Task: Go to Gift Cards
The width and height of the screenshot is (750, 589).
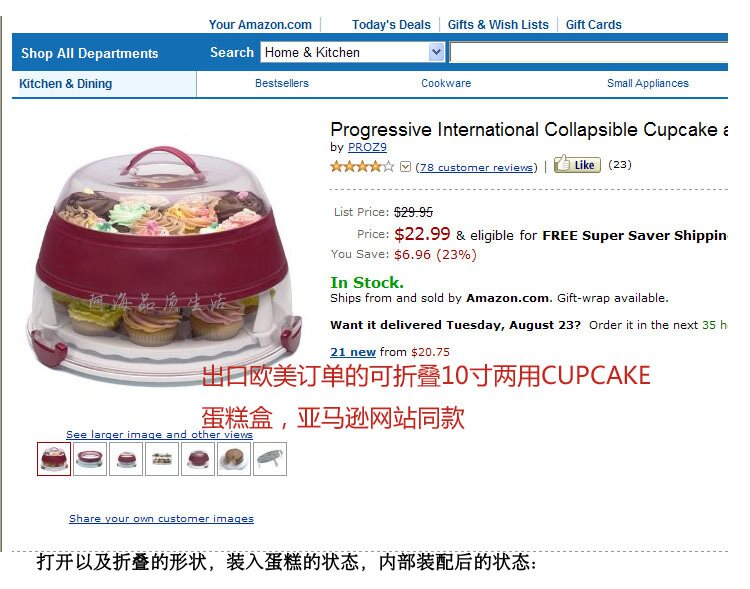Action: tap(594, 24)
